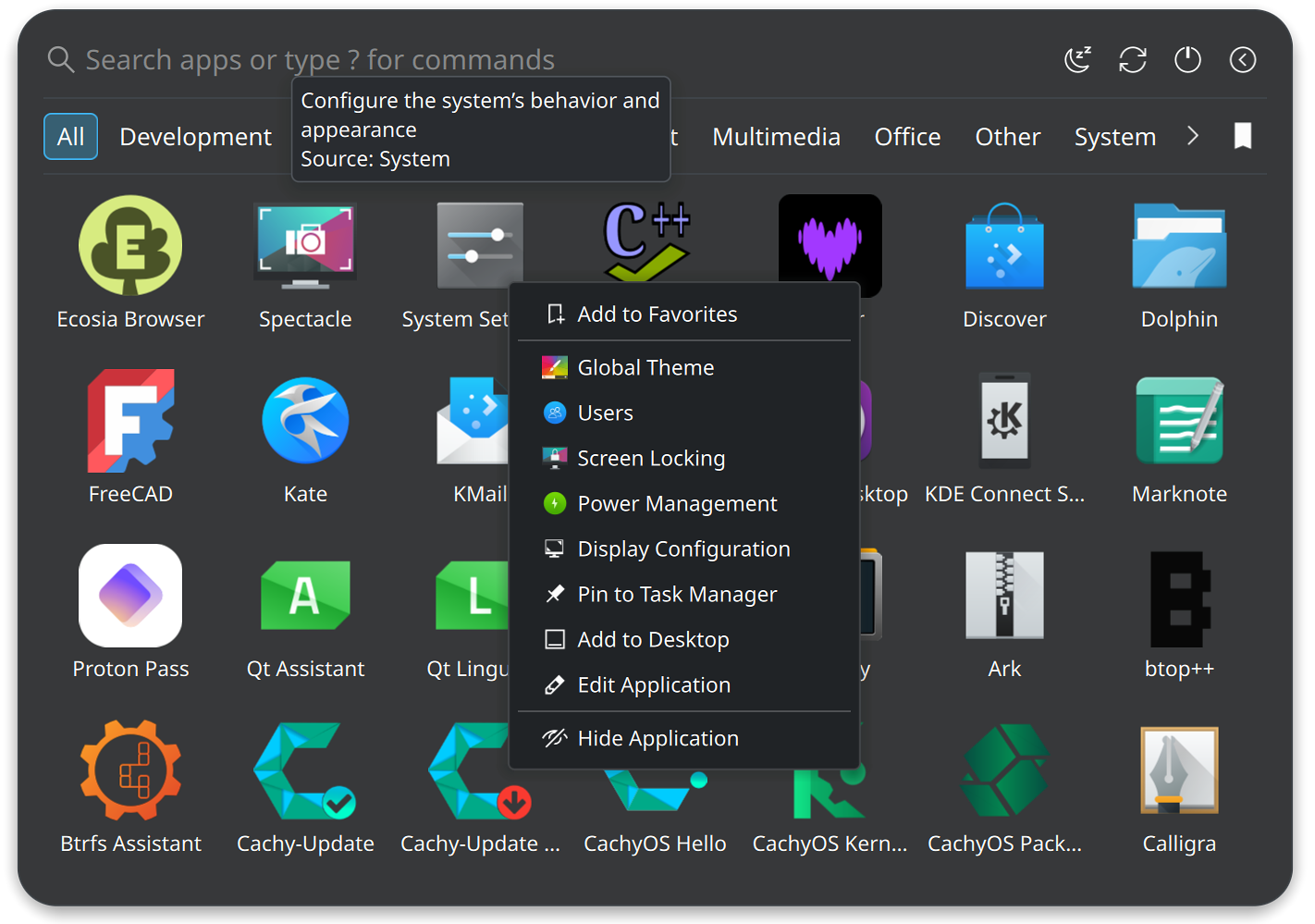Choose Add to Favorites in context menu
This screenshot has width=1315, height=924.
(x=684, y=314)
